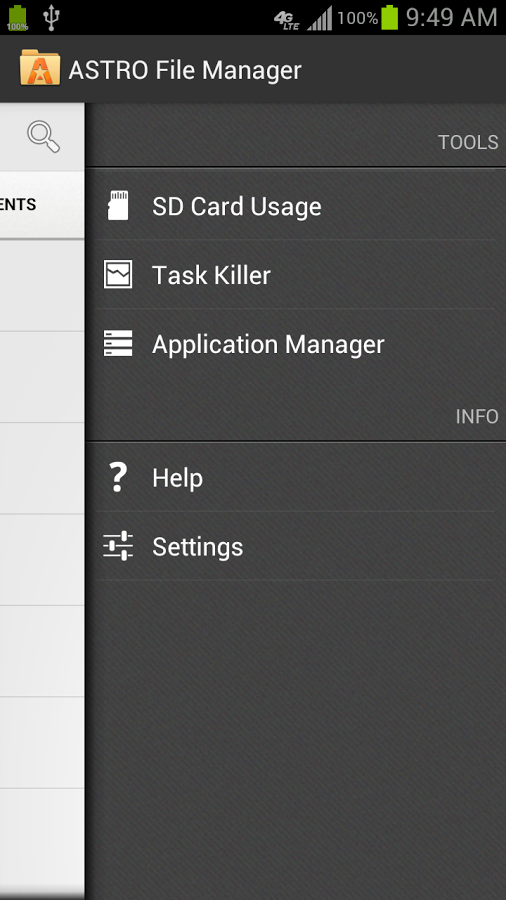
Task: Tap the INFO section header
Action: click(x=477, y=417)
